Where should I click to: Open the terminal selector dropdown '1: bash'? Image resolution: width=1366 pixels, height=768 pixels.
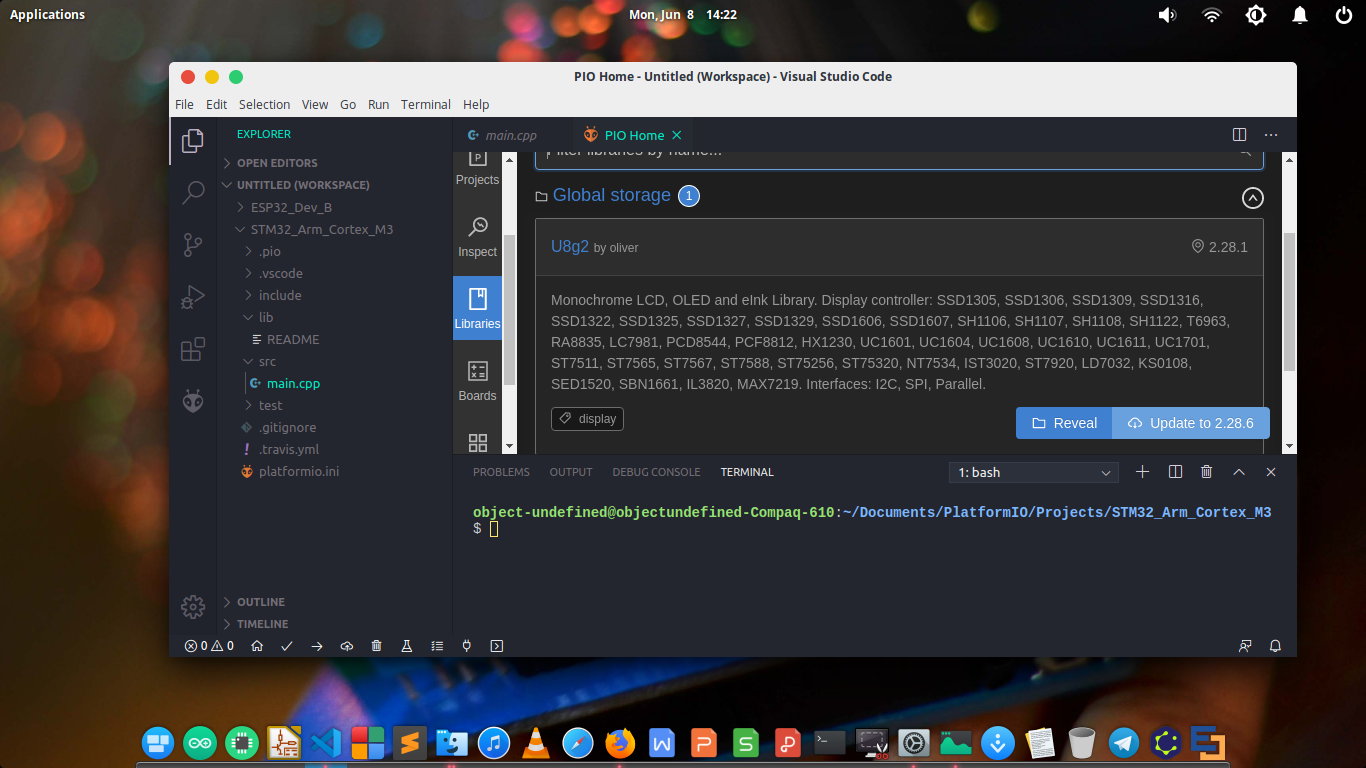pos(1034,472)
